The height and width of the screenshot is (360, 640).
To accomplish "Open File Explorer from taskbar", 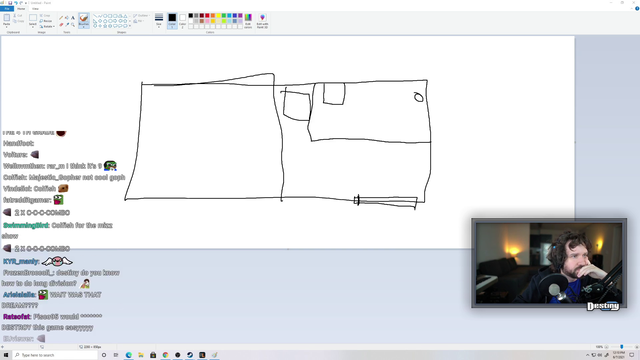I will tap(141, 355).
